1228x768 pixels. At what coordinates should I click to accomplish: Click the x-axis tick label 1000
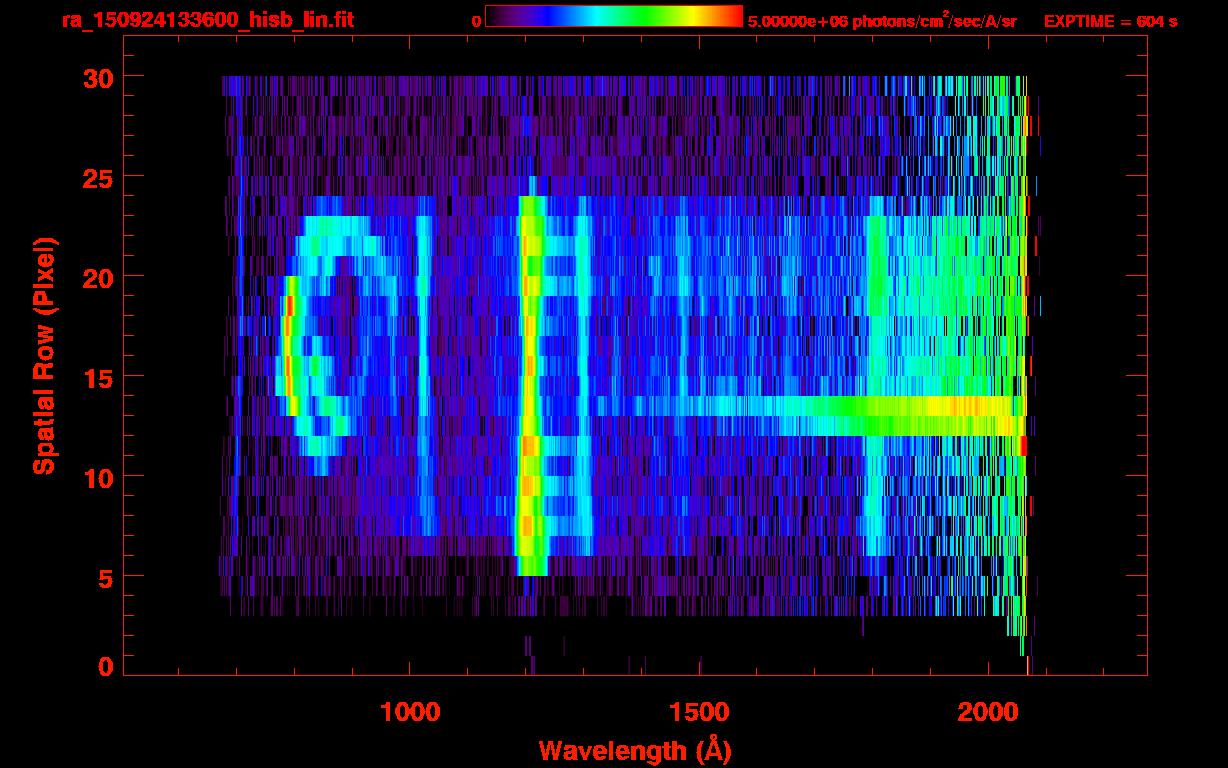tap(410, 712)
